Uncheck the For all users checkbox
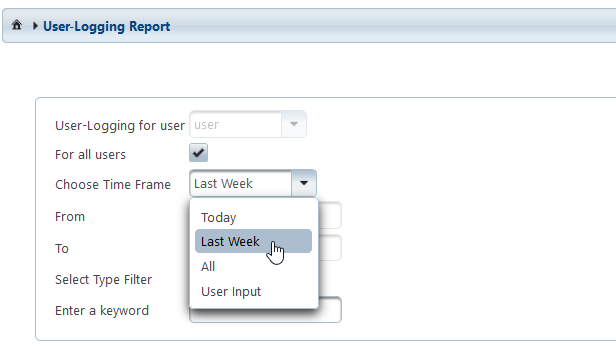 pyautogui.click(x=198, y=153)
